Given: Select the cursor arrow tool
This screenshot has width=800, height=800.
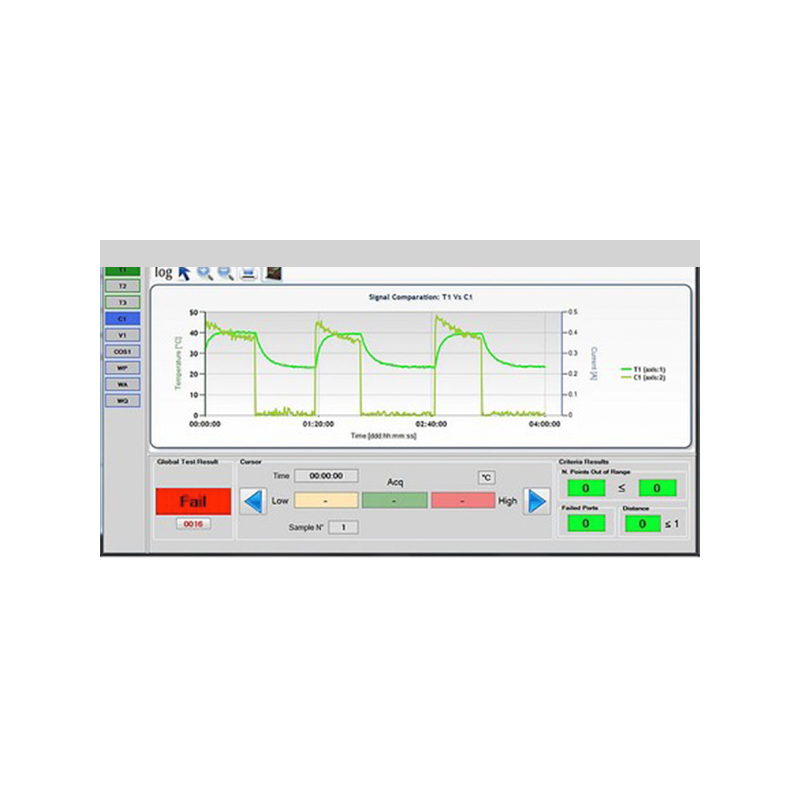Looking at the screenshot, I should pos(184,272).
